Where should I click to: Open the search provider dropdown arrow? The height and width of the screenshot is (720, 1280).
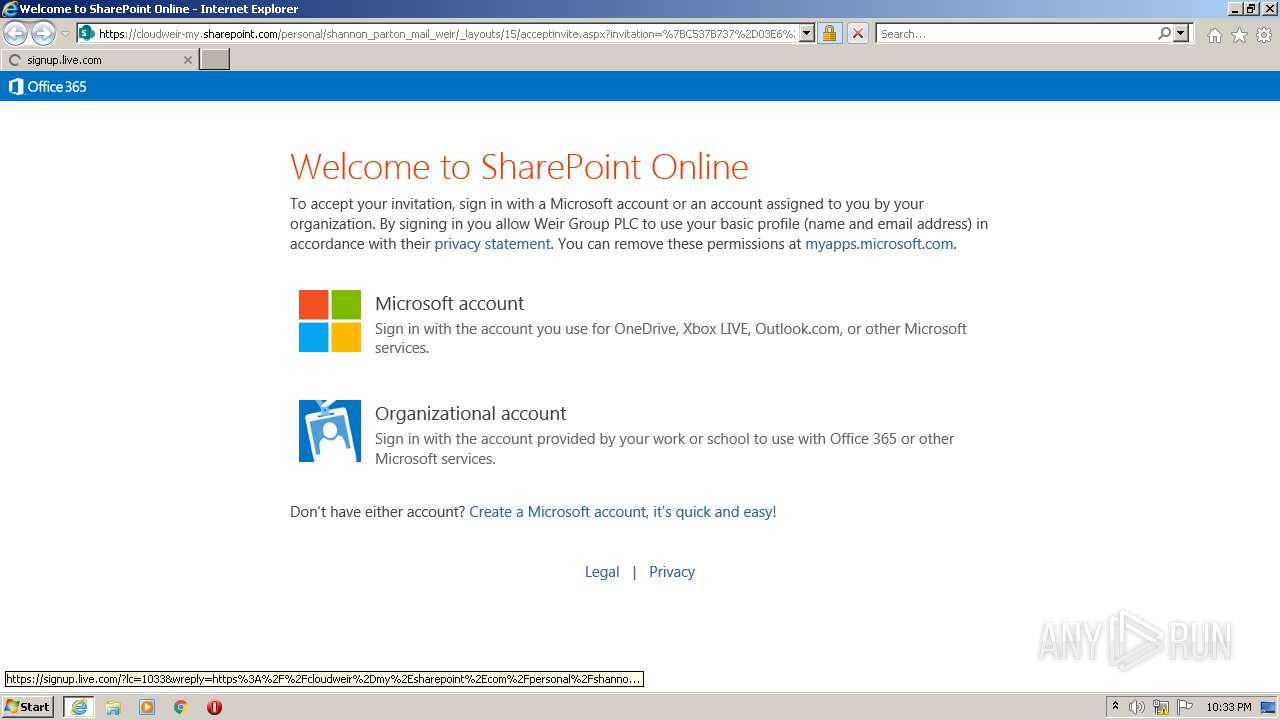tap(1181, 33)
